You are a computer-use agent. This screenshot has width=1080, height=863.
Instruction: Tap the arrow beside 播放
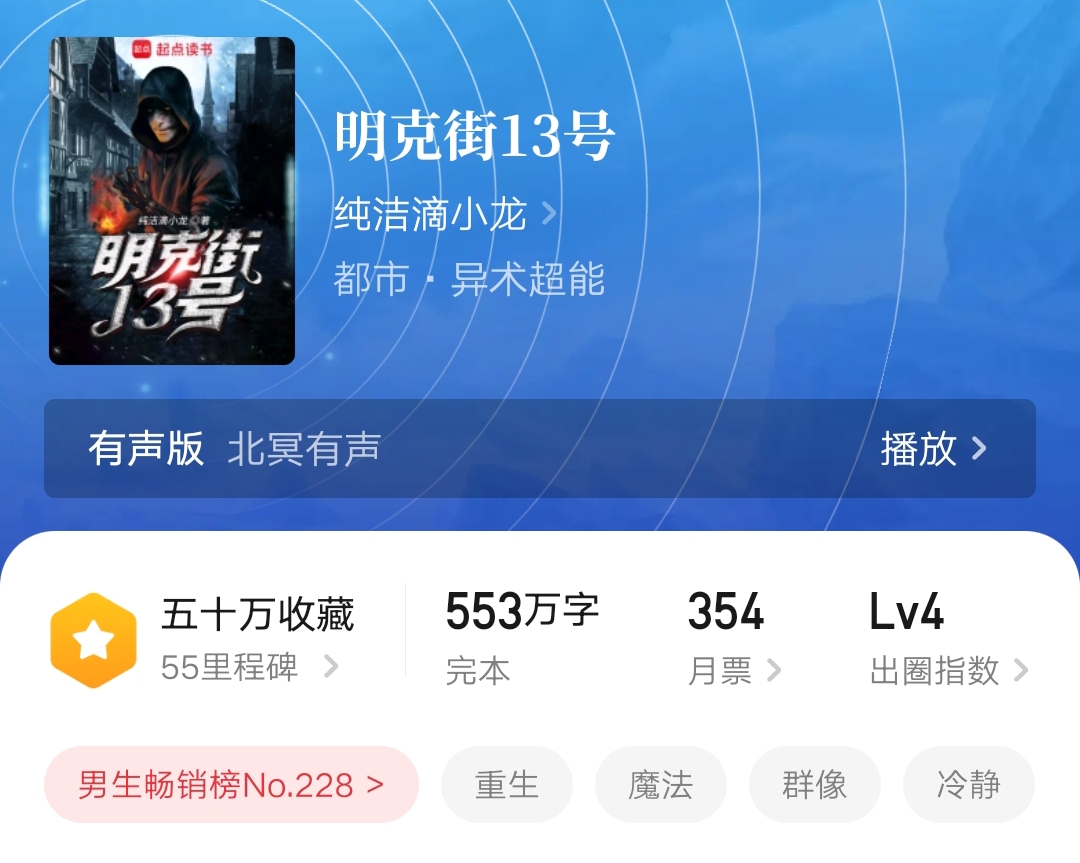[x=979, y=448]
